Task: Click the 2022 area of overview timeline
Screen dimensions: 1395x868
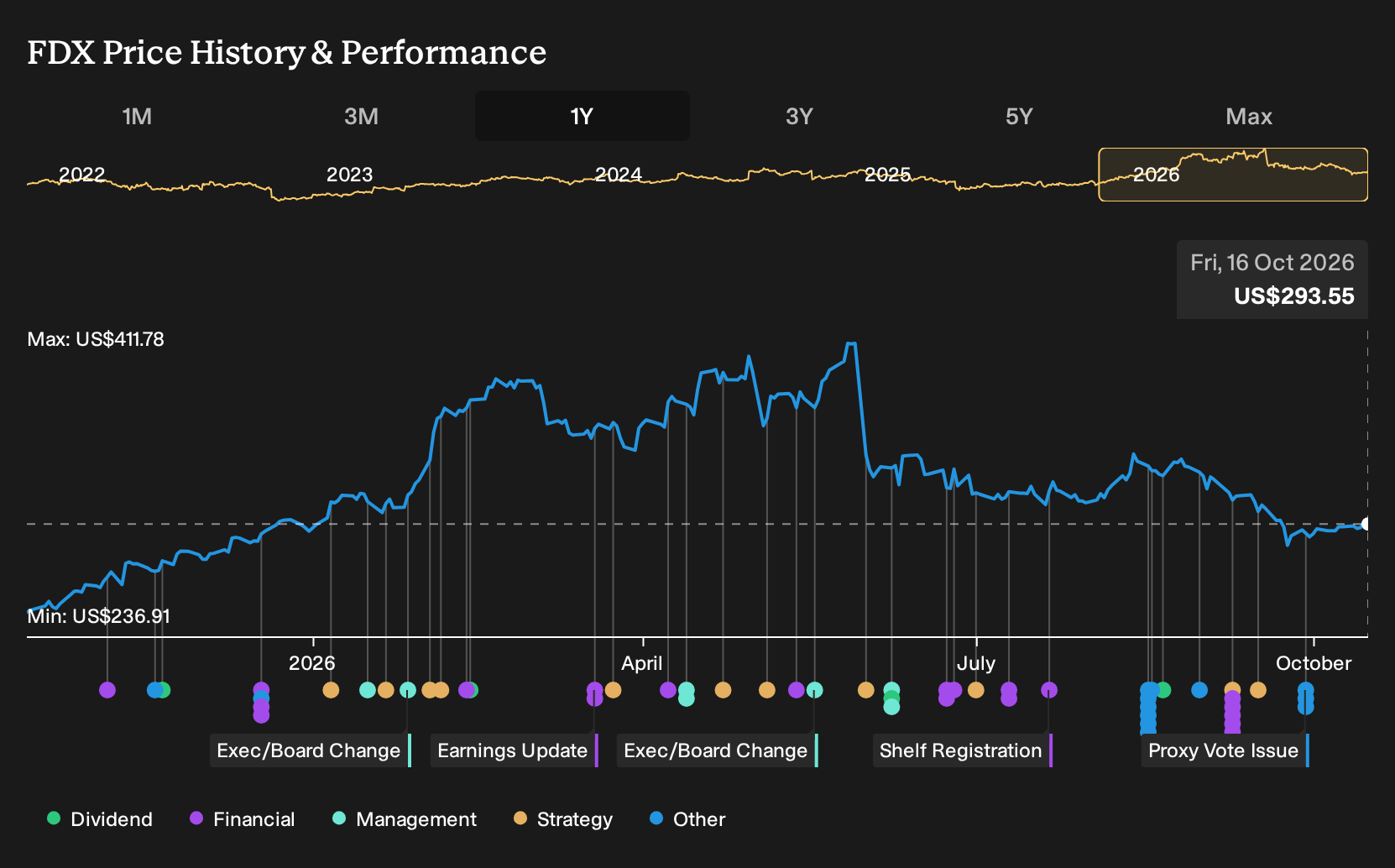Action: 81,175
